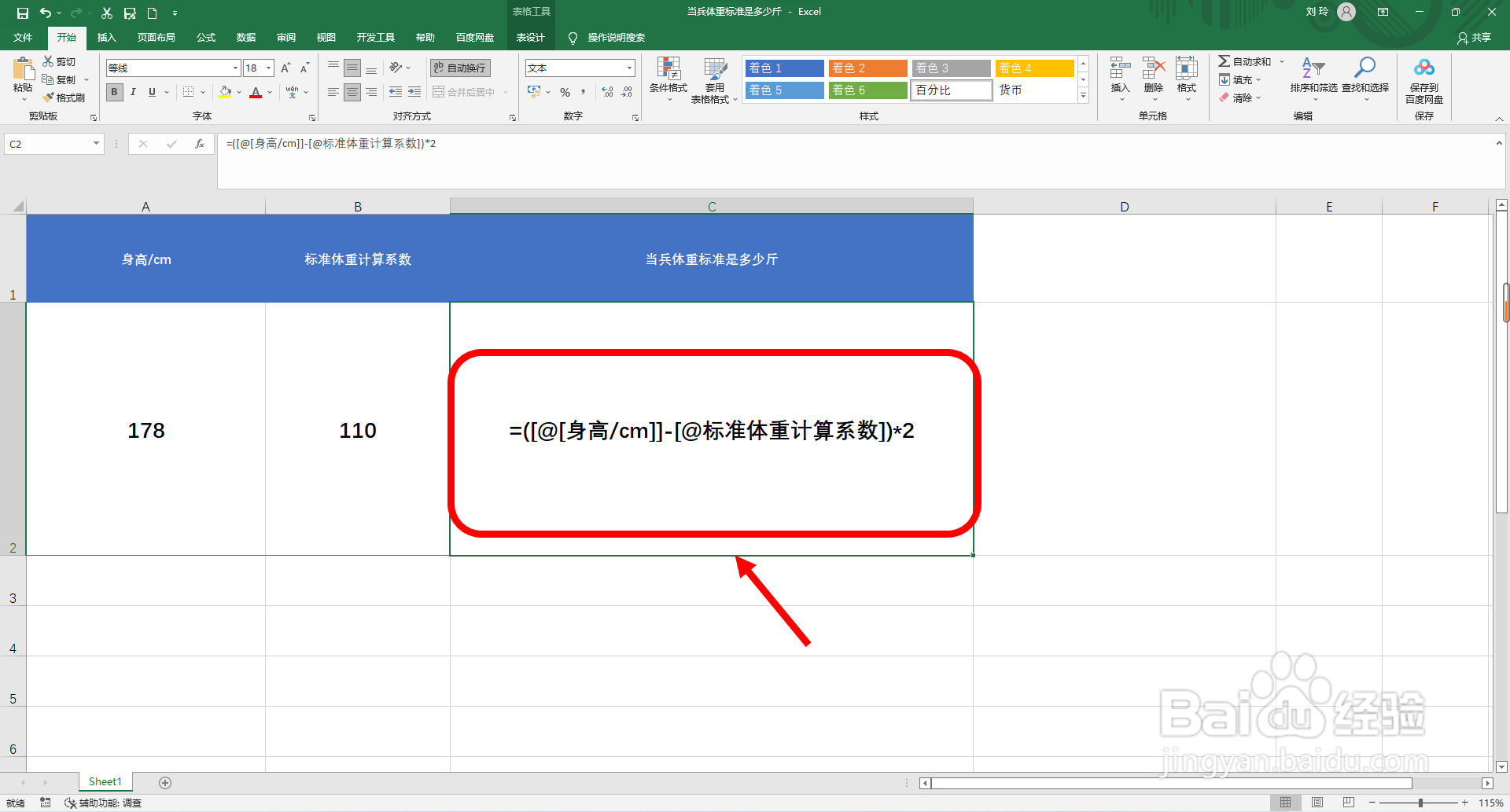Enable Wrap Text (自动换行)
The width and height of the screenshot is (1510, 812).
point(459,68)
